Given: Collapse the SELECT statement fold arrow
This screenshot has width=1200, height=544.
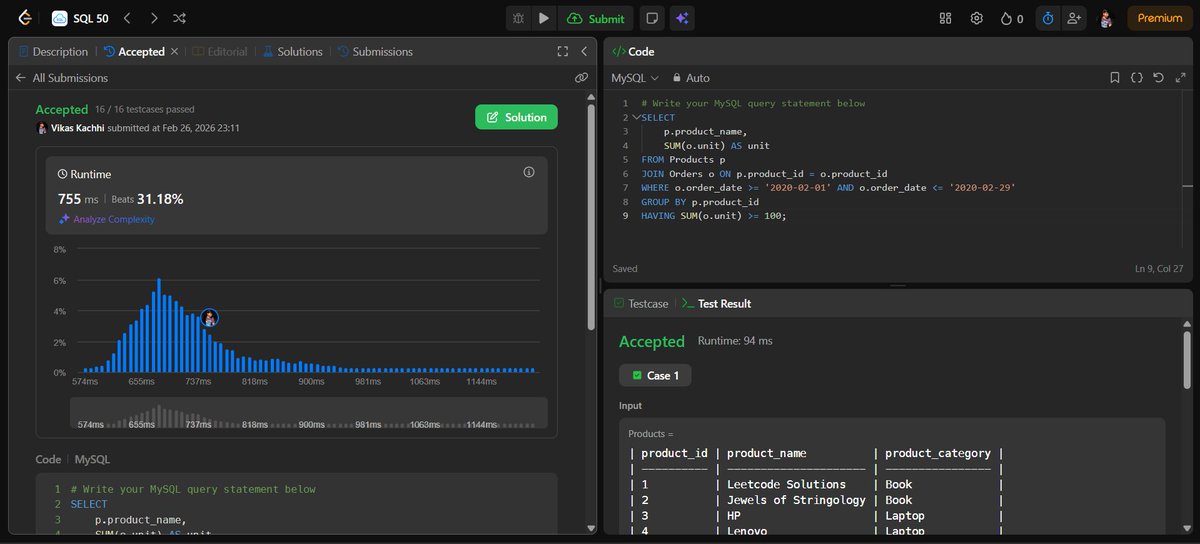Looking at the screenshot, I should click(636, 117).
